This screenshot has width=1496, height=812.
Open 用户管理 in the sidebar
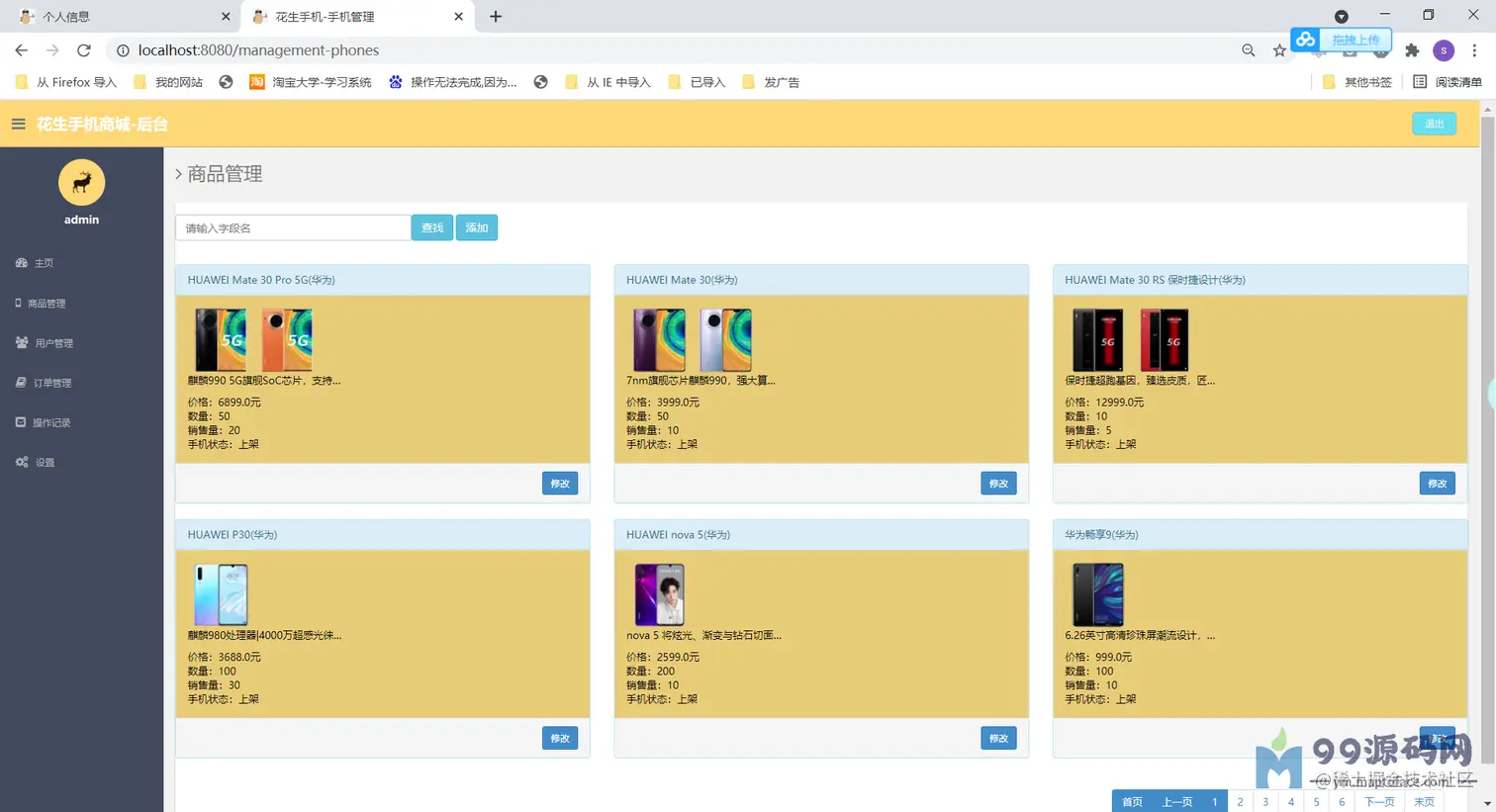tap(45, 343)
